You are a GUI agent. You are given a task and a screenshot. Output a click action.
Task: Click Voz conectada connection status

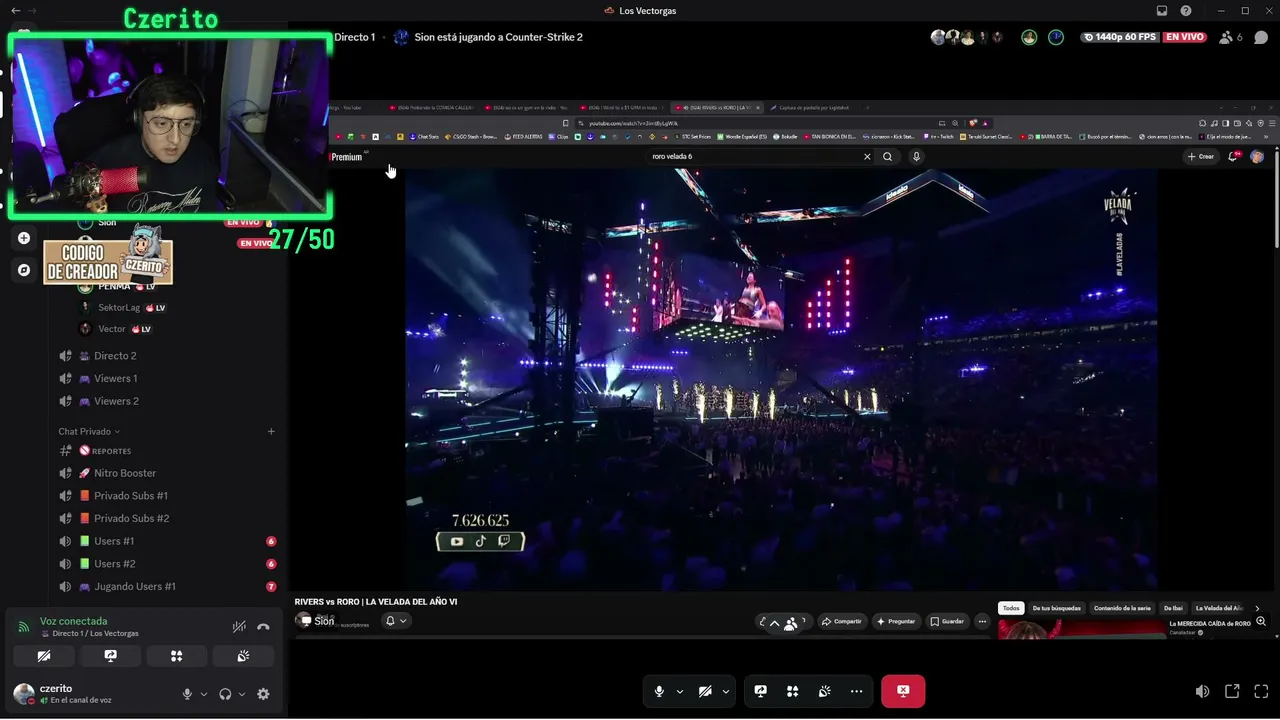[73, 621]
